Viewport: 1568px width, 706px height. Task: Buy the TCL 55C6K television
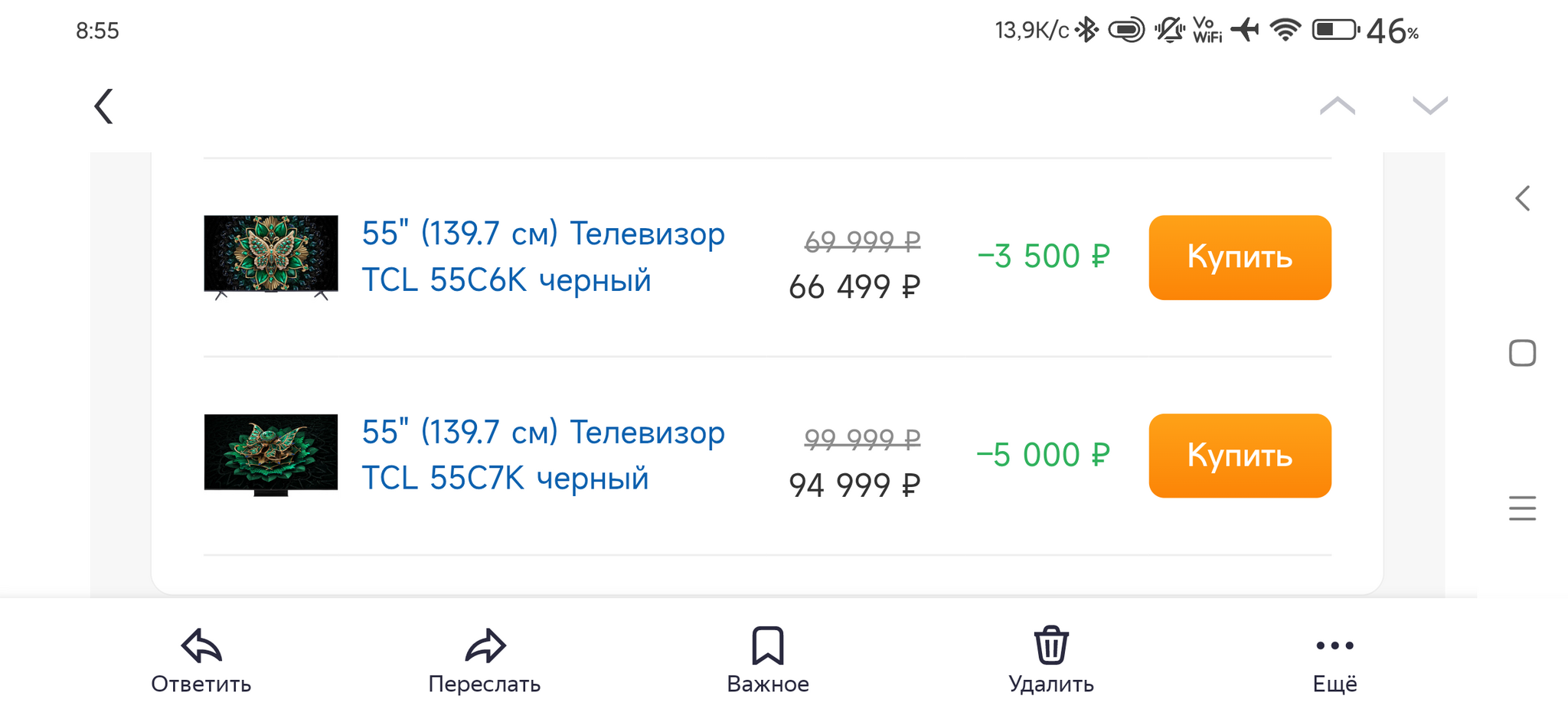pyautogui.click(x=1240, y=257)
